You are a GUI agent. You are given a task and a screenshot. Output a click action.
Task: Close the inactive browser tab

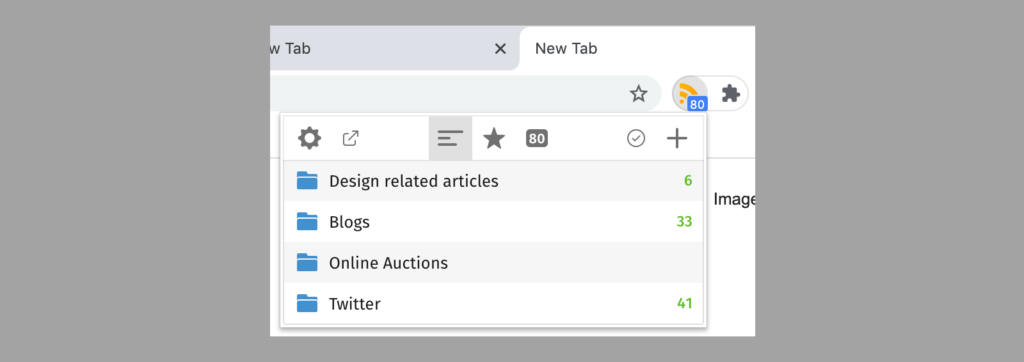(500, 48)
